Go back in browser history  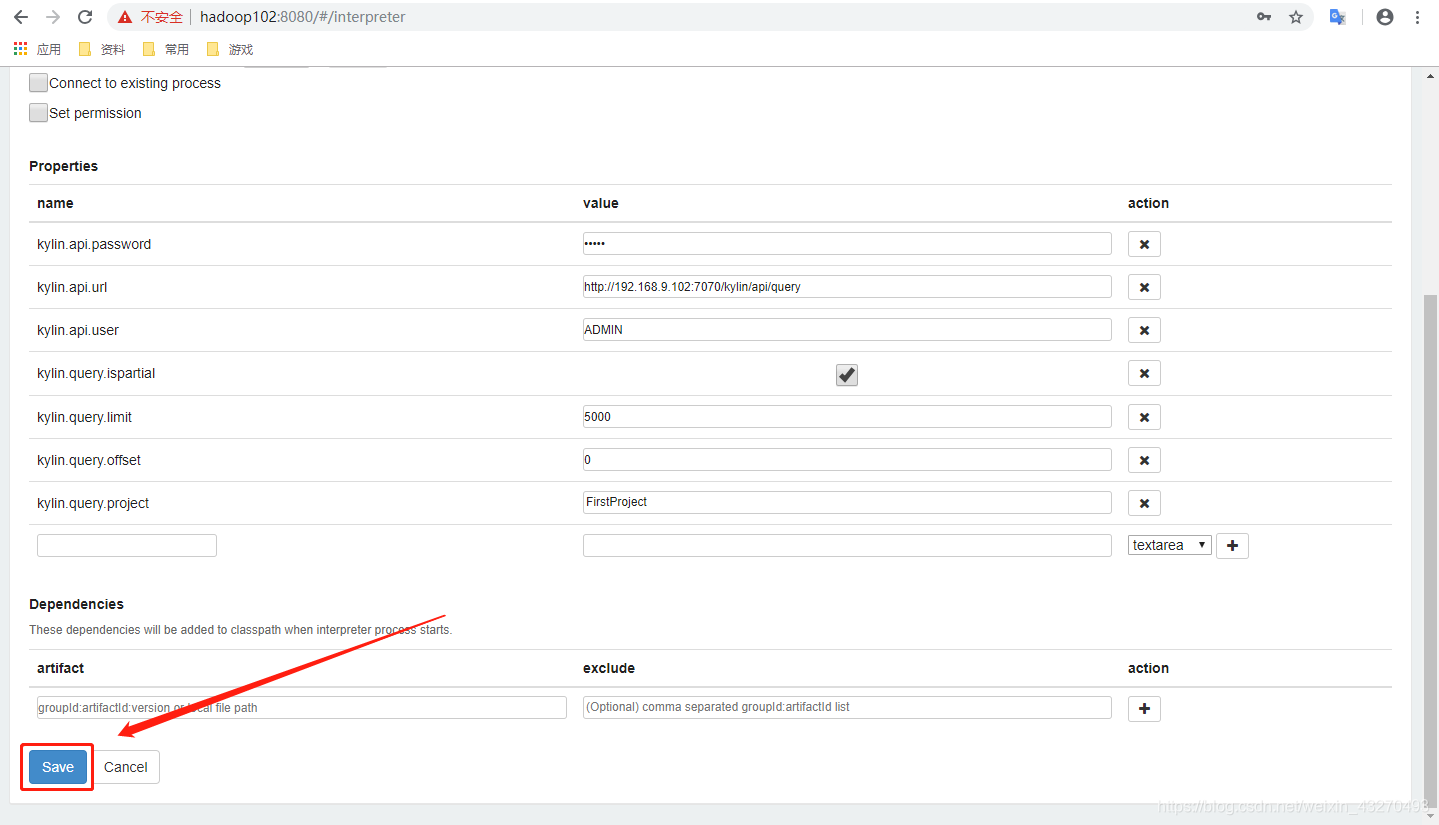21,17
